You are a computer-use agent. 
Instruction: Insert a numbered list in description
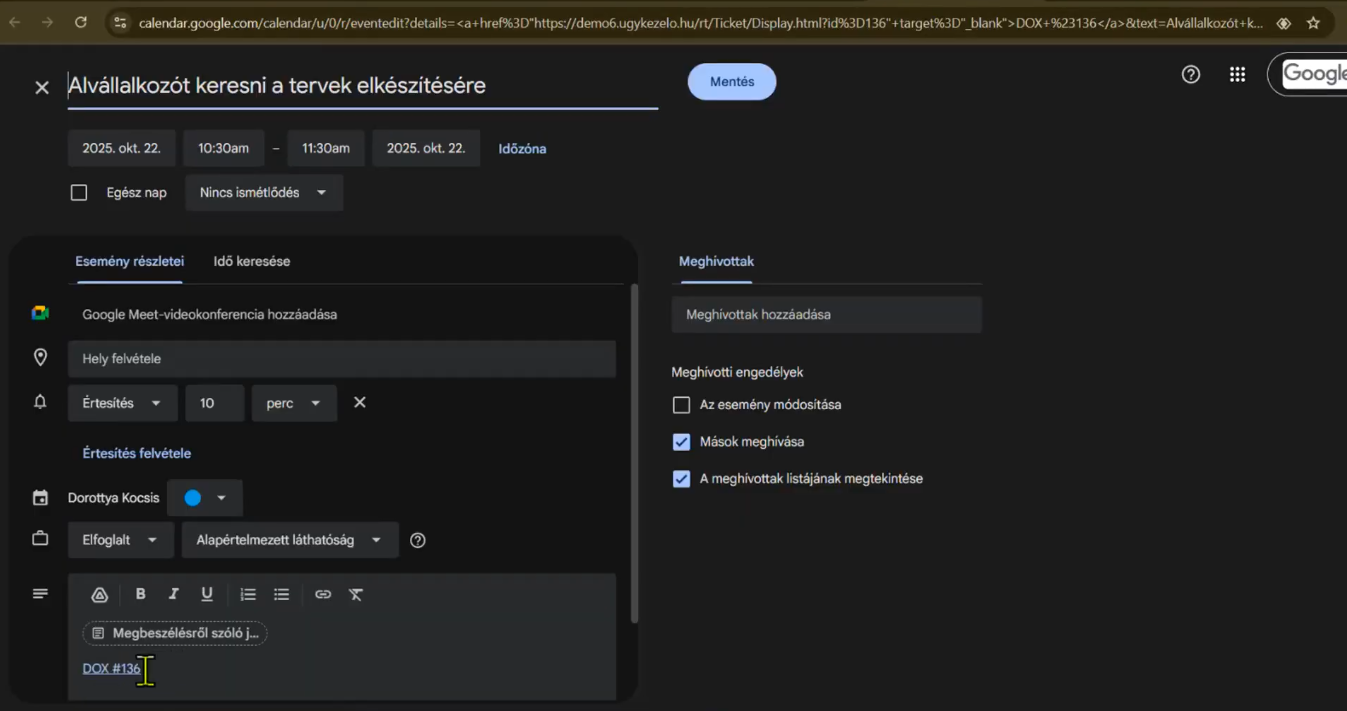248,594
